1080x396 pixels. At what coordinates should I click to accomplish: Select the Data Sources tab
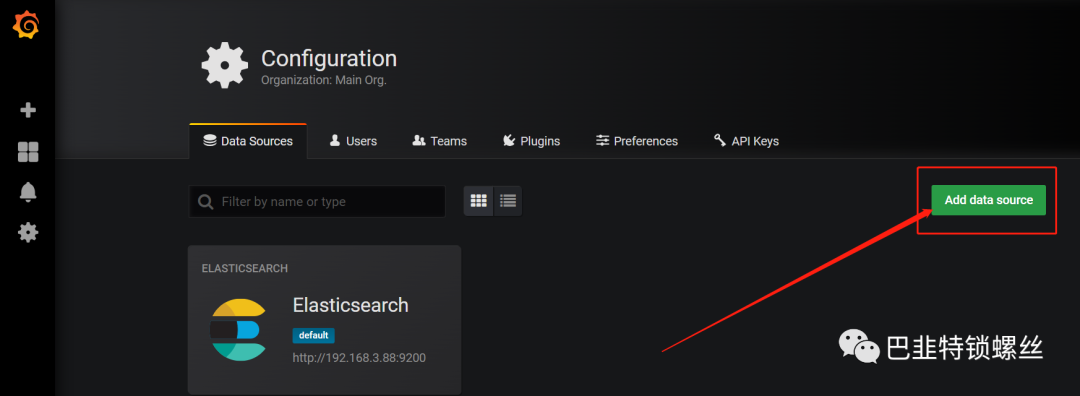[x=248, y=141]
